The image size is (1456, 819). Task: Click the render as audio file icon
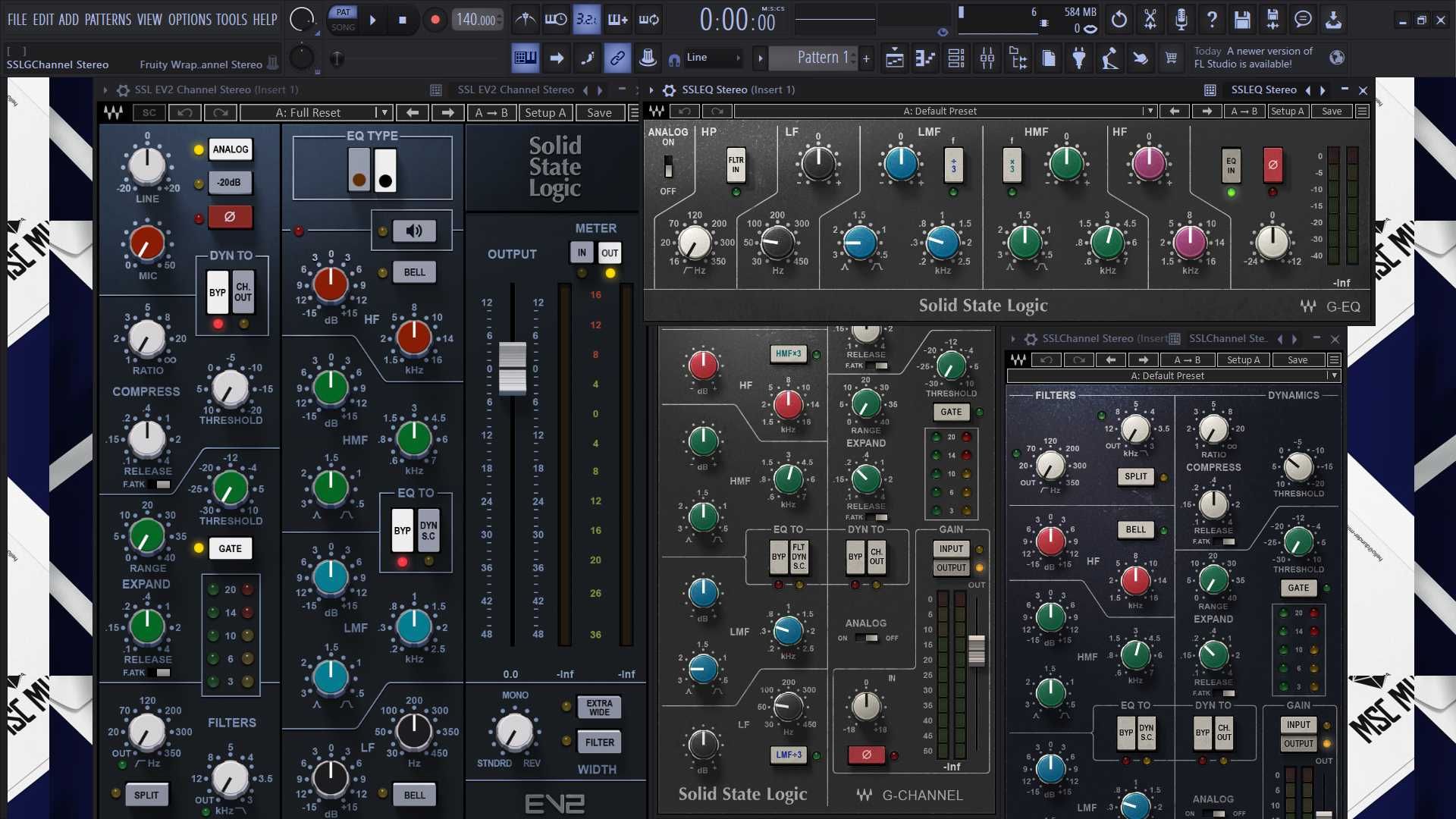1273,20
